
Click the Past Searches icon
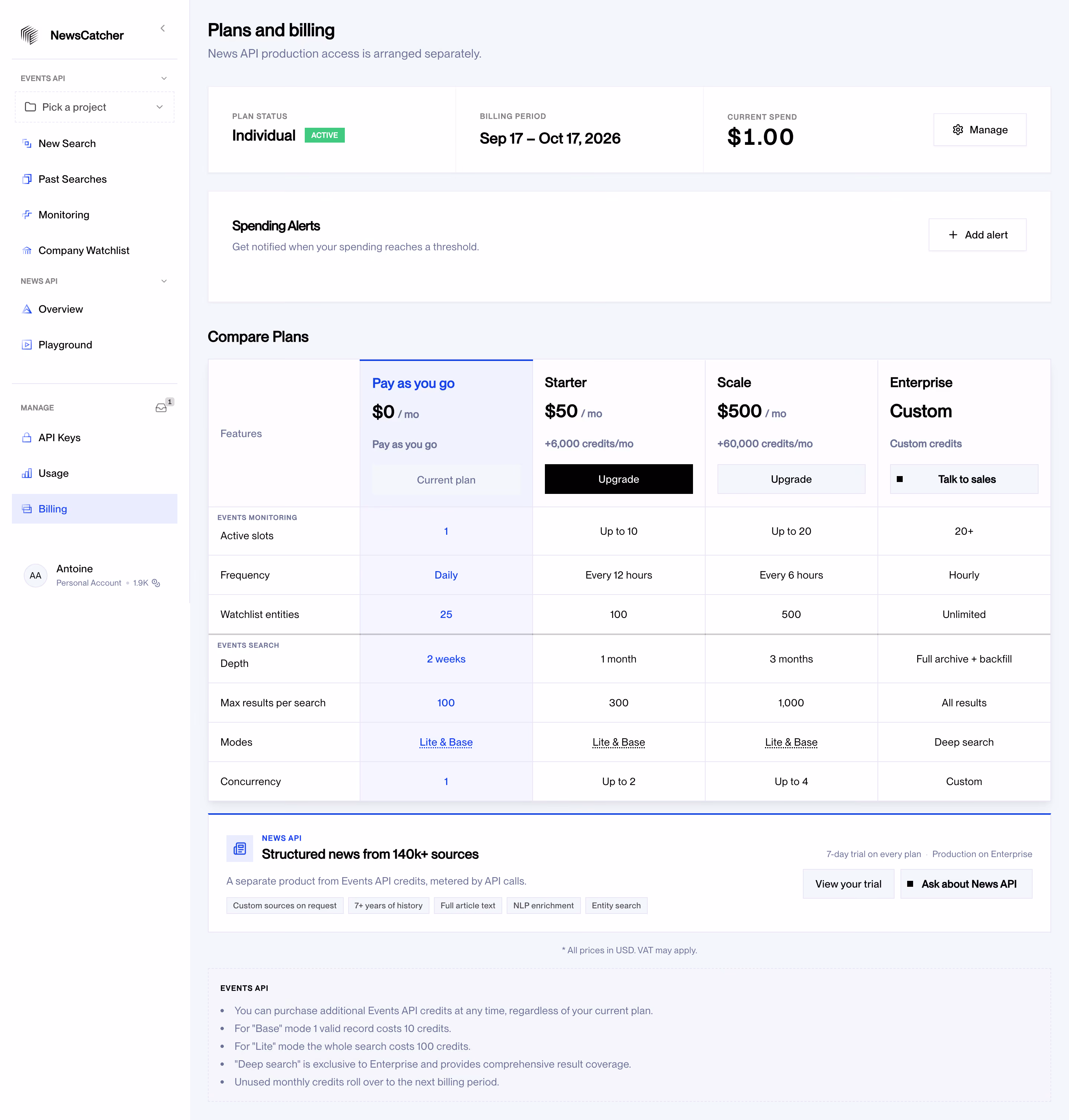(27, 179)
